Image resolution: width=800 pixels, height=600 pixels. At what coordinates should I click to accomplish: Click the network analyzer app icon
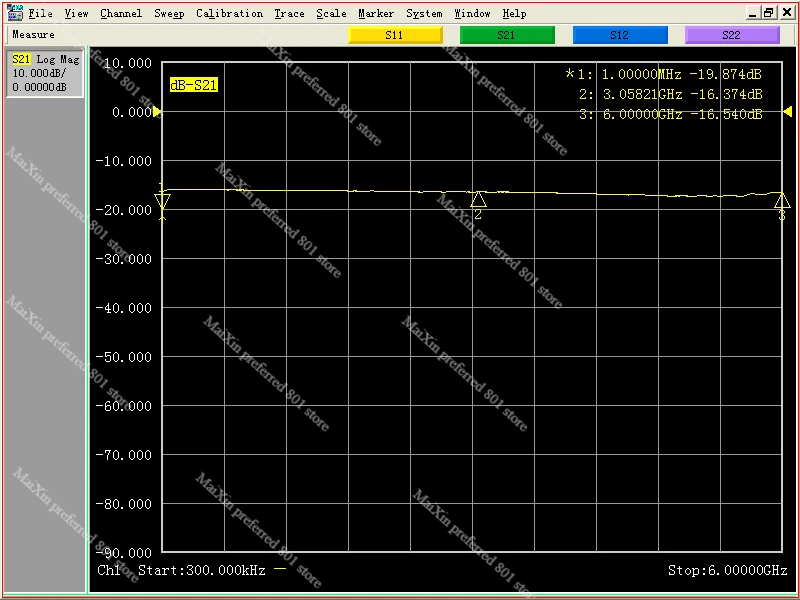point(15,12)
